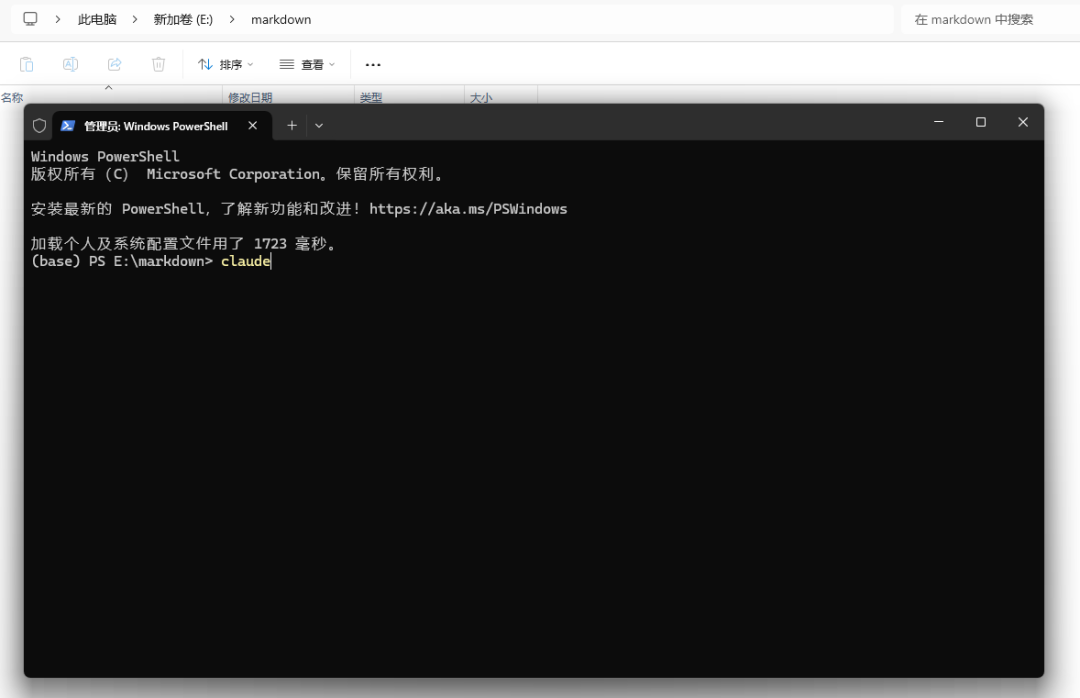Click the 加载个人及系统配置文件 1723 毫秒 line
Viewport: 1080px width, 698px height.
click(183, 244)
